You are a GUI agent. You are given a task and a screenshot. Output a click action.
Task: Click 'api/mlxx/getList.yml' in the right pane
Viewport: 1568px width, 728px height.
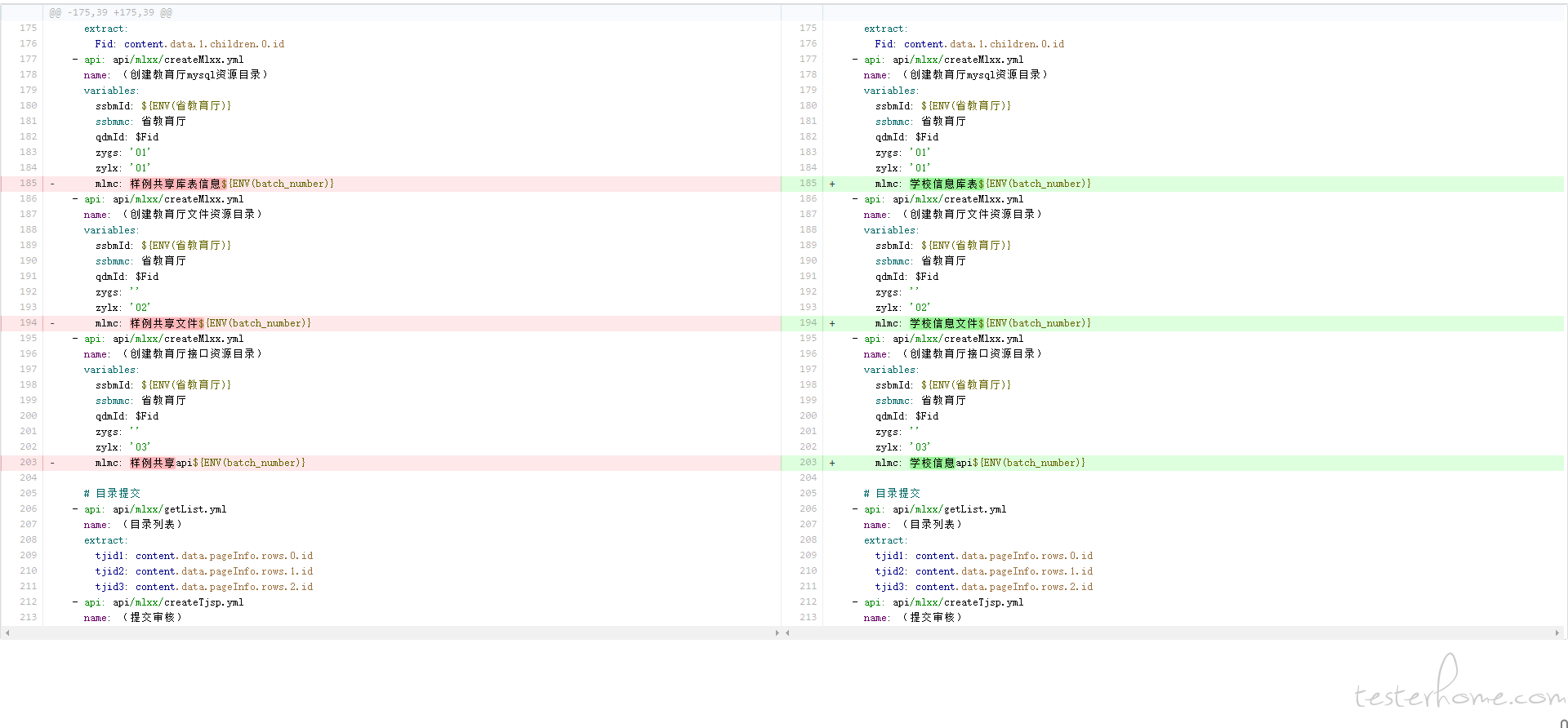coord(950,509)
